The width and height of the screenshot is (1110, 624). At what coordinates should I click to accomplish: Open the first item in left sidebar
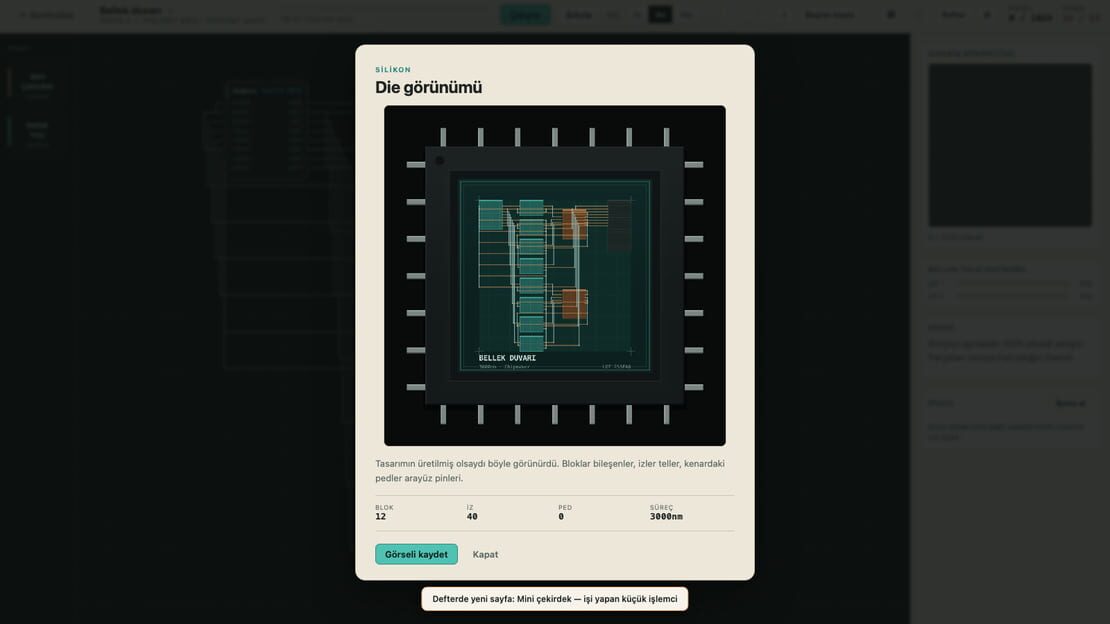pos(37,83)
